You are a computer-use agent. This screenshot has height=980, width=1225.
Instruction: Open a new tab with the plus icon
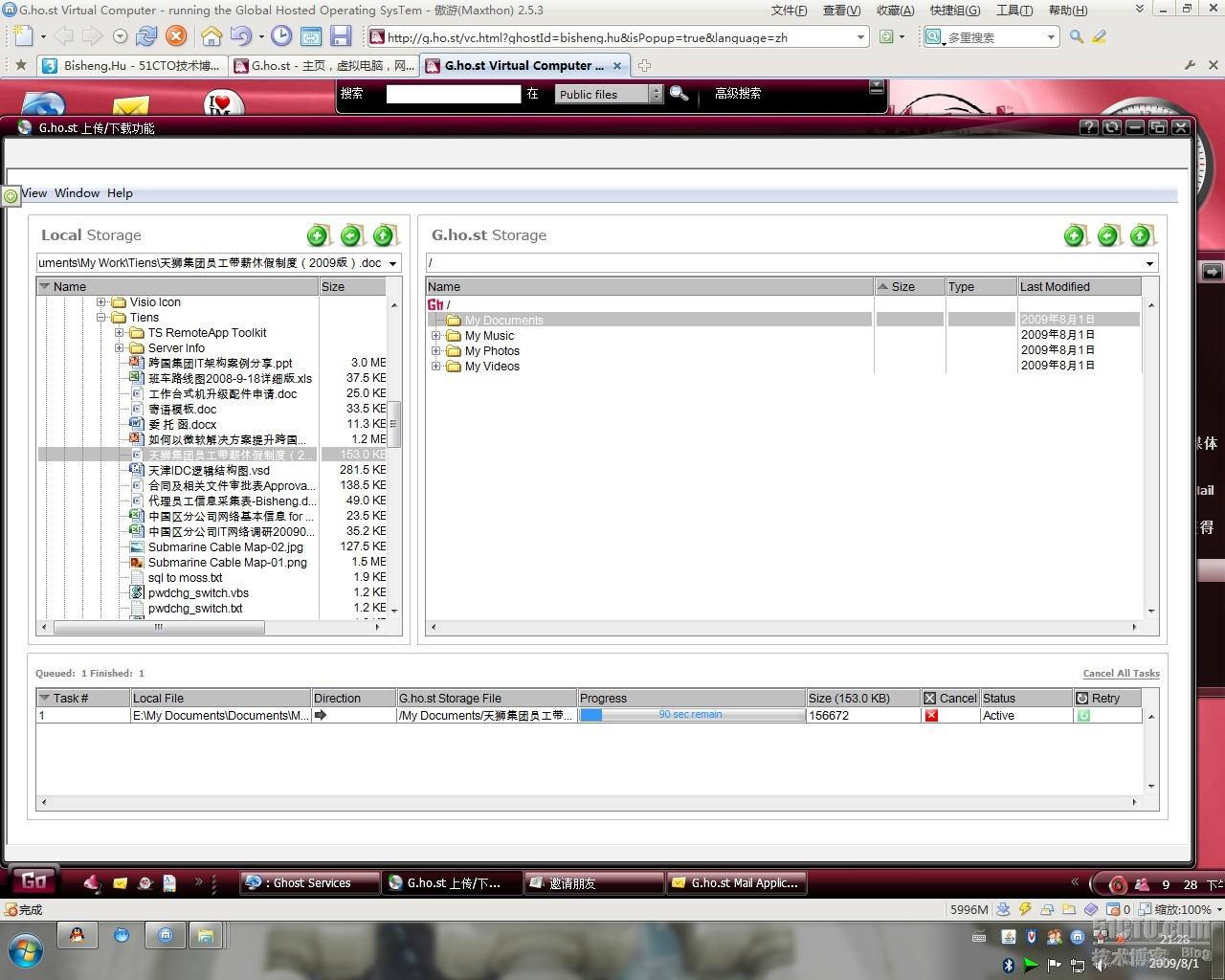point(645,66)
